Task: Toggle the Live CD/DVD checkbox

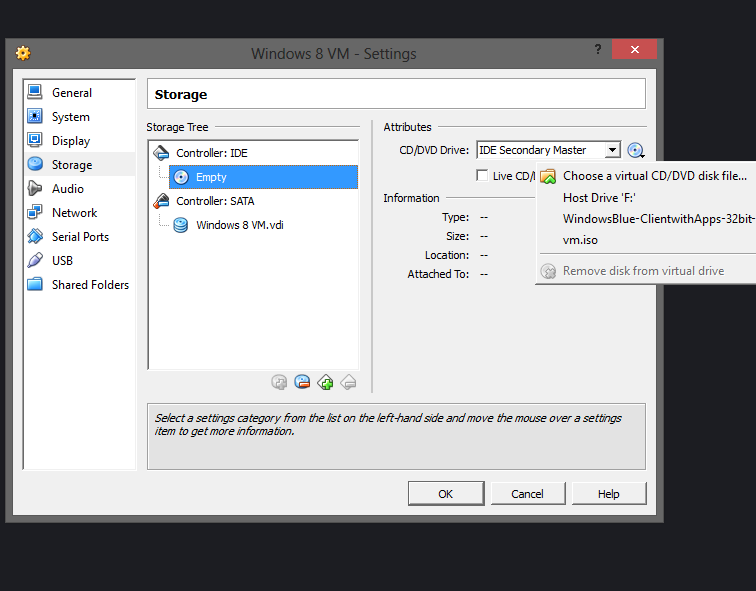Action: (482, 175)
